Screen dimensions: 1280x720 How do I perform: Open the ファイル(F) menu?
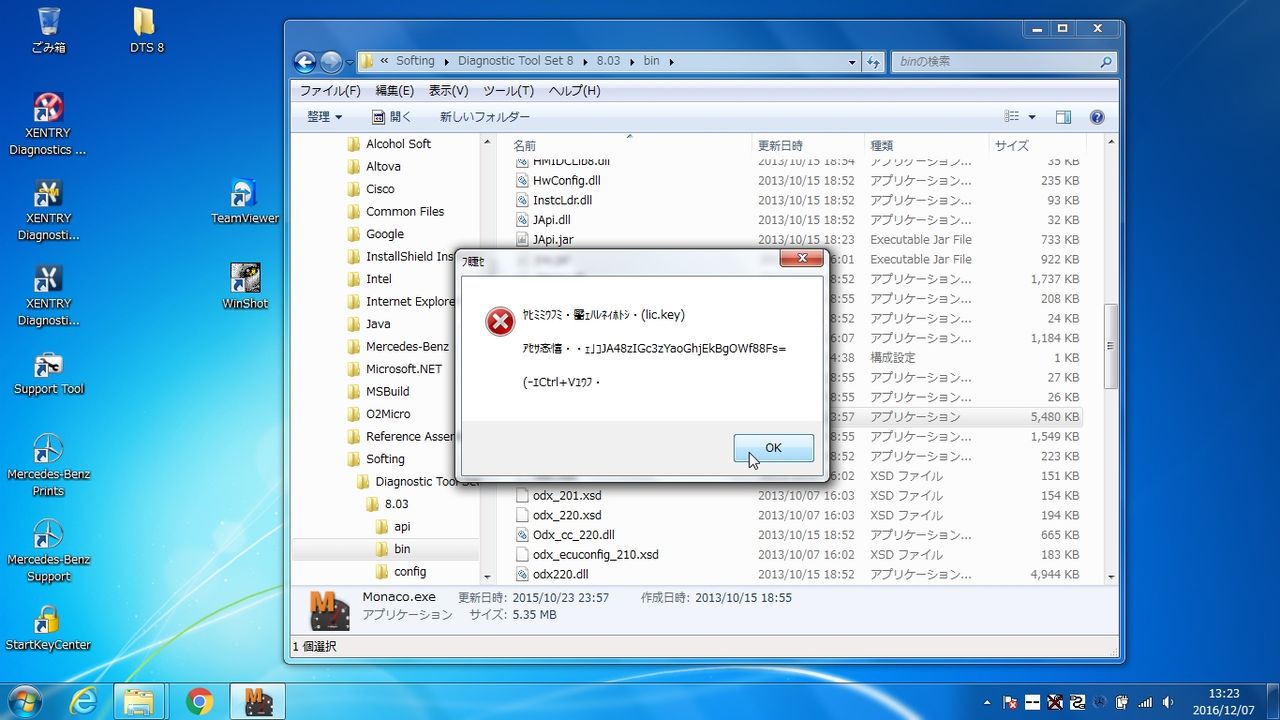click(330, 91)
